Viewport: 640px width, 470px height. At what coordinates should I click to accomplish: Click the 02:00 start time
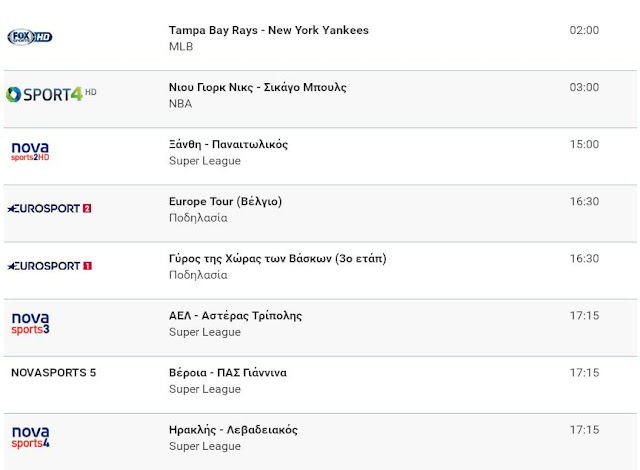pyautogui.click(x=584, y=30)
